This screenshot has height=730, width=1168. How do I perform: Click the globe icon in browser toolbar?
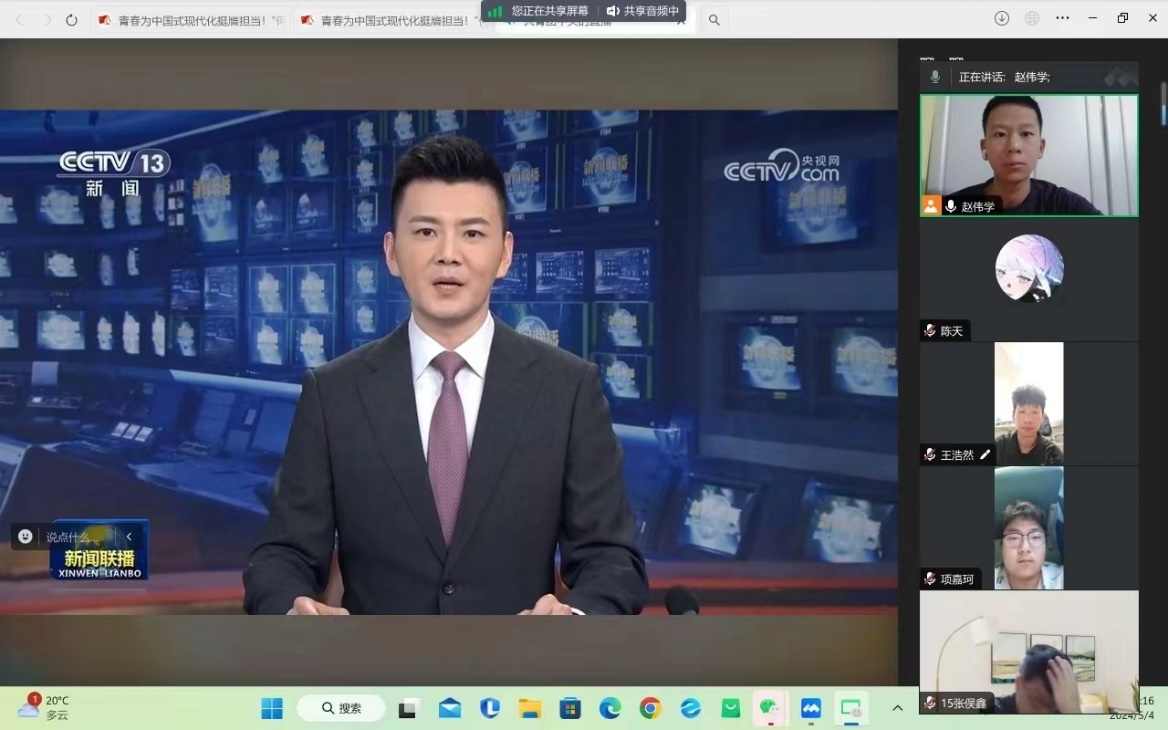click(1032, 18)
